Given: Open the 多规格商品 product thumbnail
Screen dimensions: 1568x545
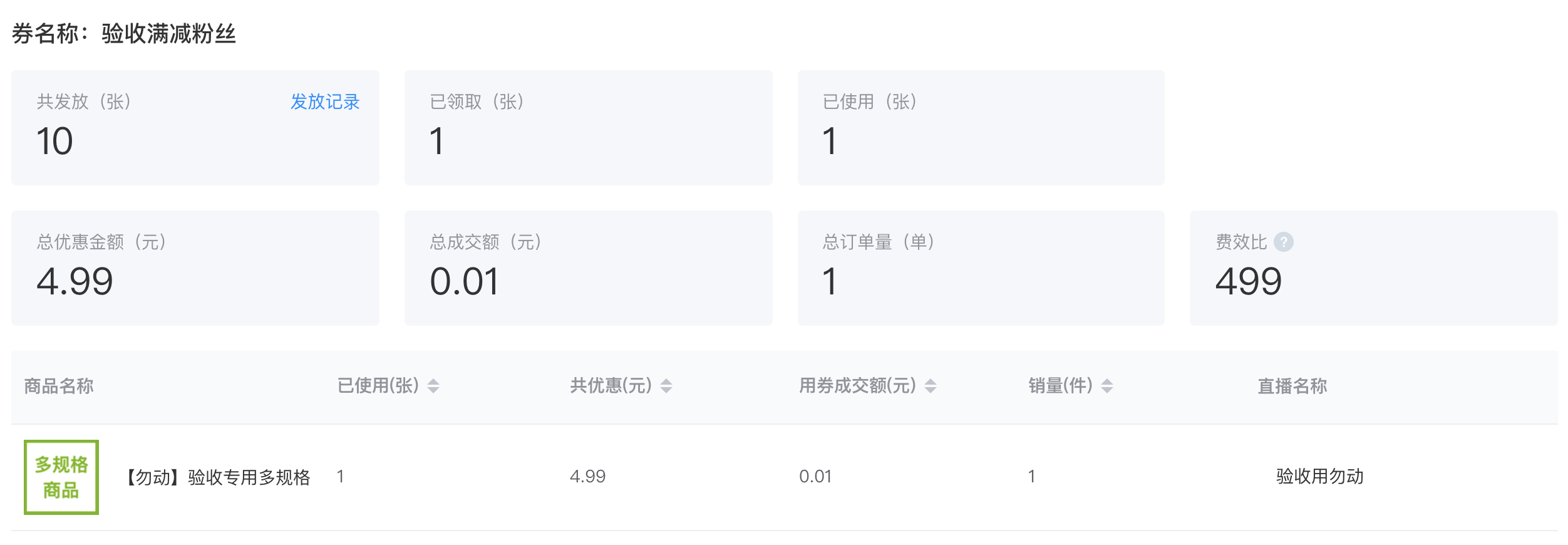Looking at the screenshot, I should 61,477.
